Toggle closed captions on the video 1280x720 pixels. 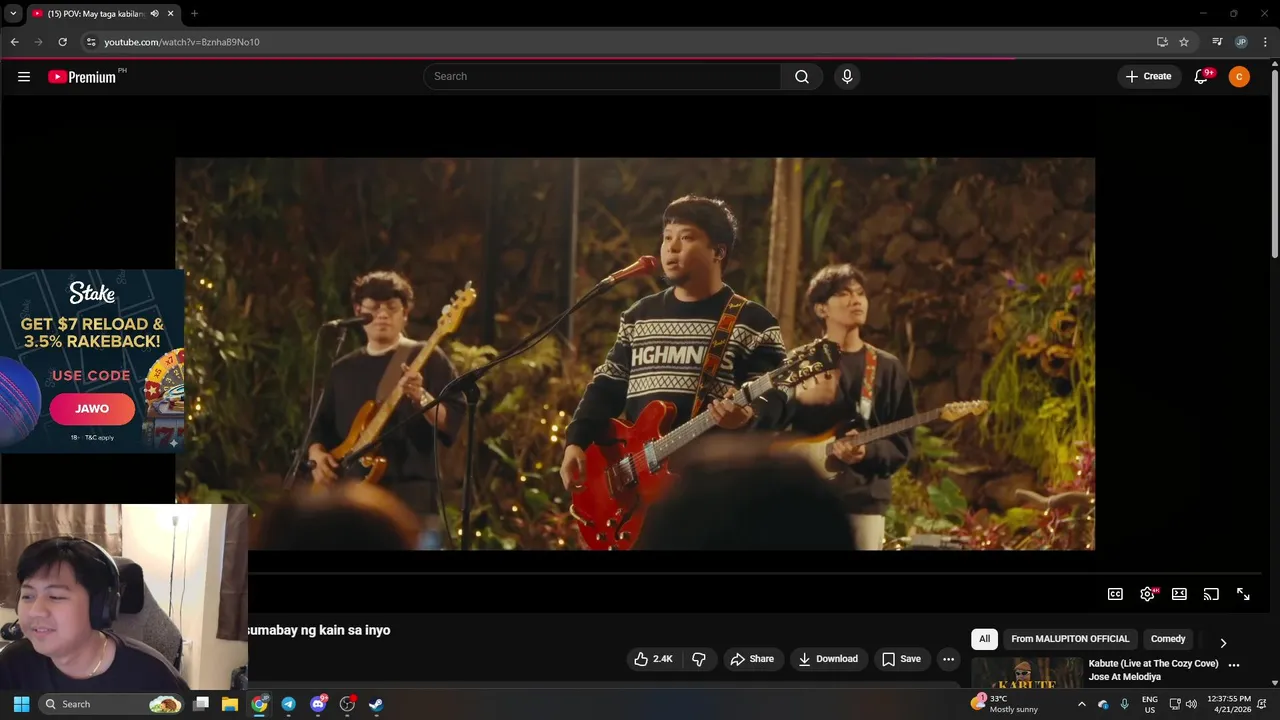(1115, 594)
